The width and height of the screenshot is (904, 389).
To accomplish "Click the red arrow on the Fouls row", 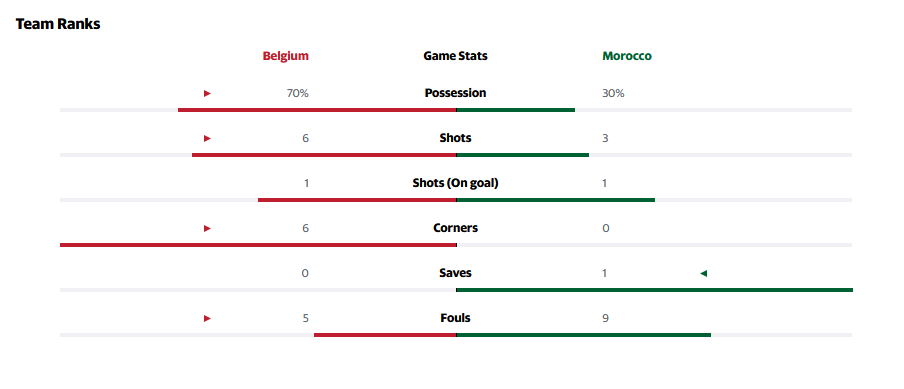I will click(208, 319).
